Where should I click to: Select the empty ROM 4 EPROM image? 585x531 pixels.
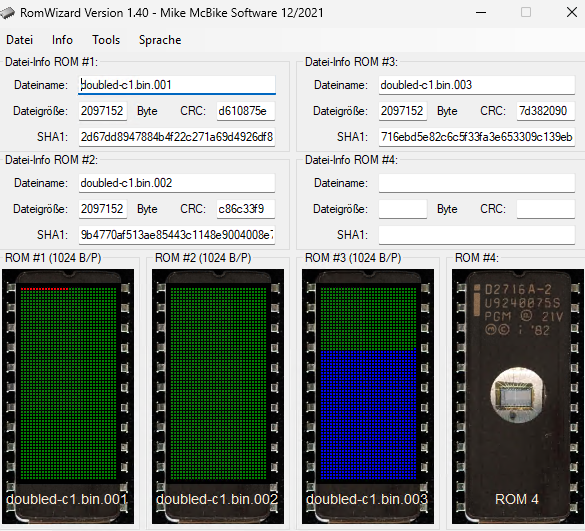(518, 396)
